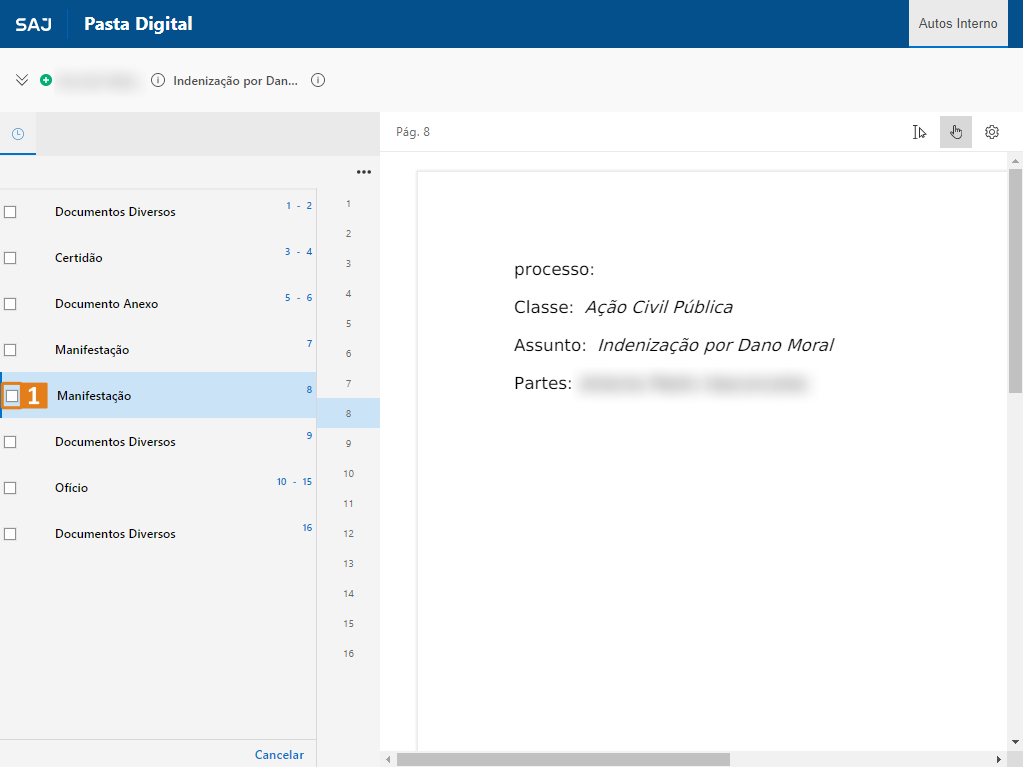Go to page 16 in page list

pos(348,654)
